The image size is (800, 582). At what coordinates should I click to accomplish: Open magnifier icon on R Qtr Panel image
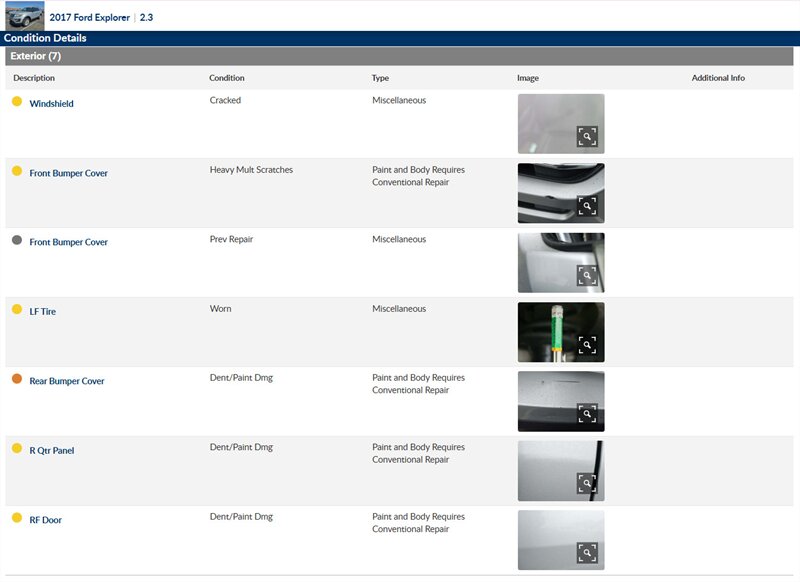587,483
